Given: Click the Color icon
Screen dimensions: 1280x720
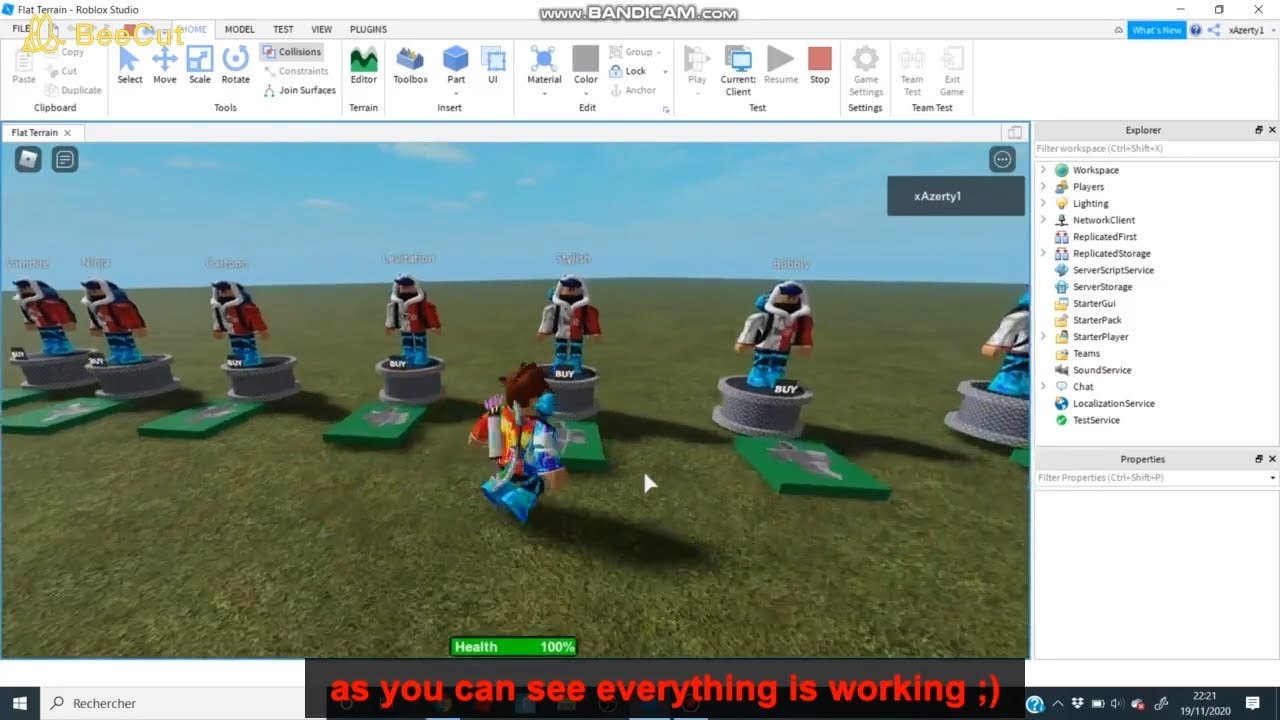Looking at the screenshot, I should (x=586, y=59).
